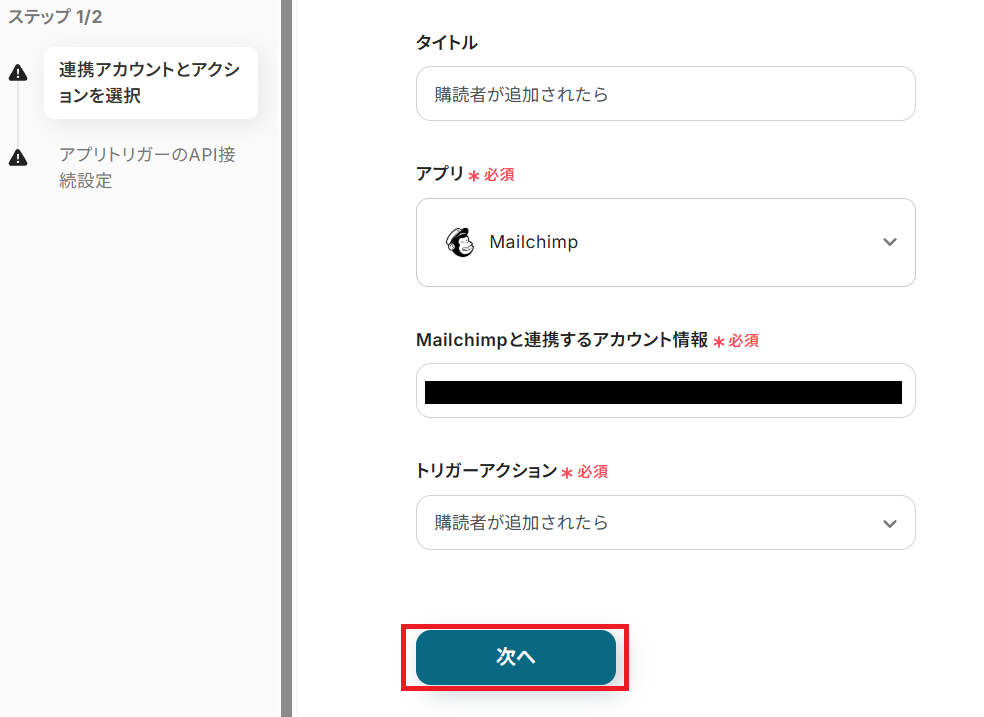Go to step 連携アカウントとアクションを選択
The height and width of the screenshot is (717, 984).
[150, 83]
